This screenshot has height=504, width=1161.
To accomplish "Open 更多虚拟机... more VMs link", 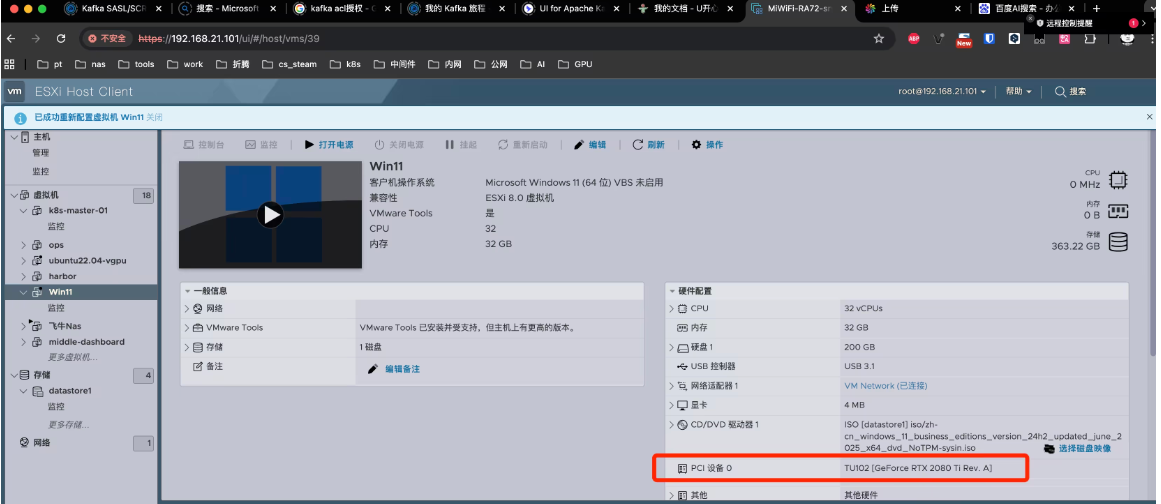I will click(73, 357).
